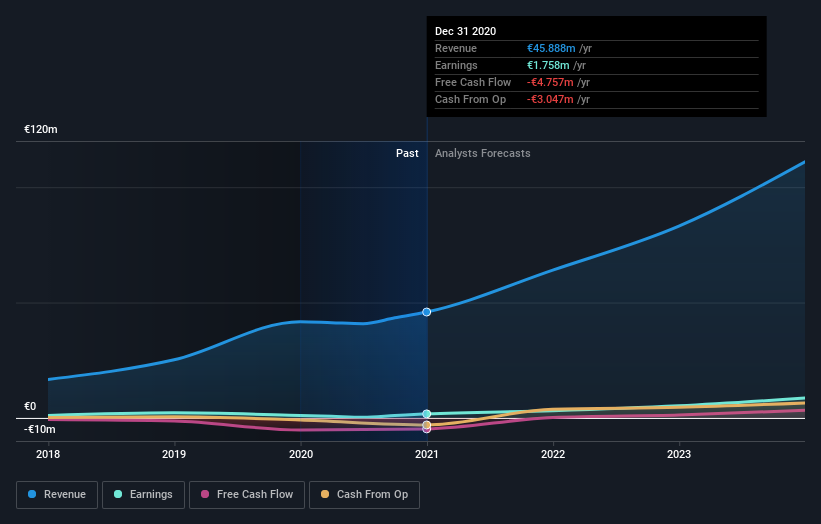Click the €45.888m revenue value
821x524 pixels.
coord(551,48)
